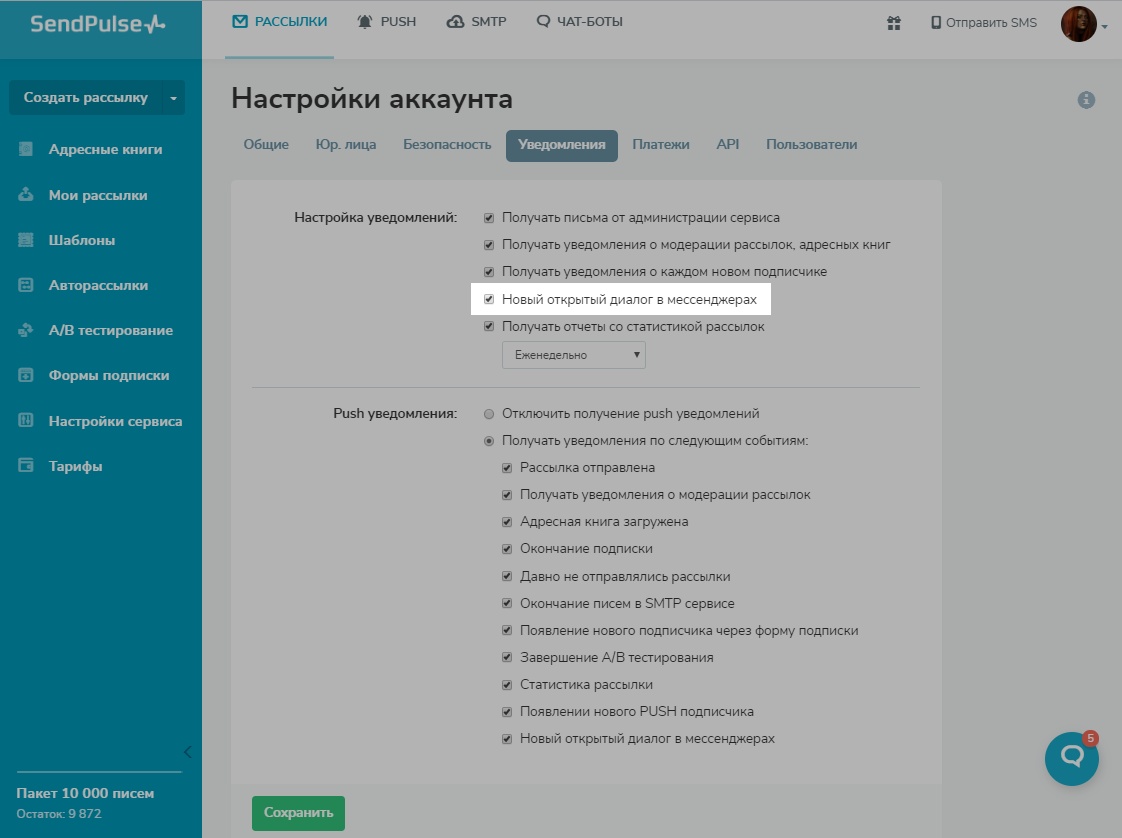Toggle push checkbox Давно не отправлялись рассылки
The height and width of the screenshot is (838, 1122).
pyautogui.click(x=507, y=576)
